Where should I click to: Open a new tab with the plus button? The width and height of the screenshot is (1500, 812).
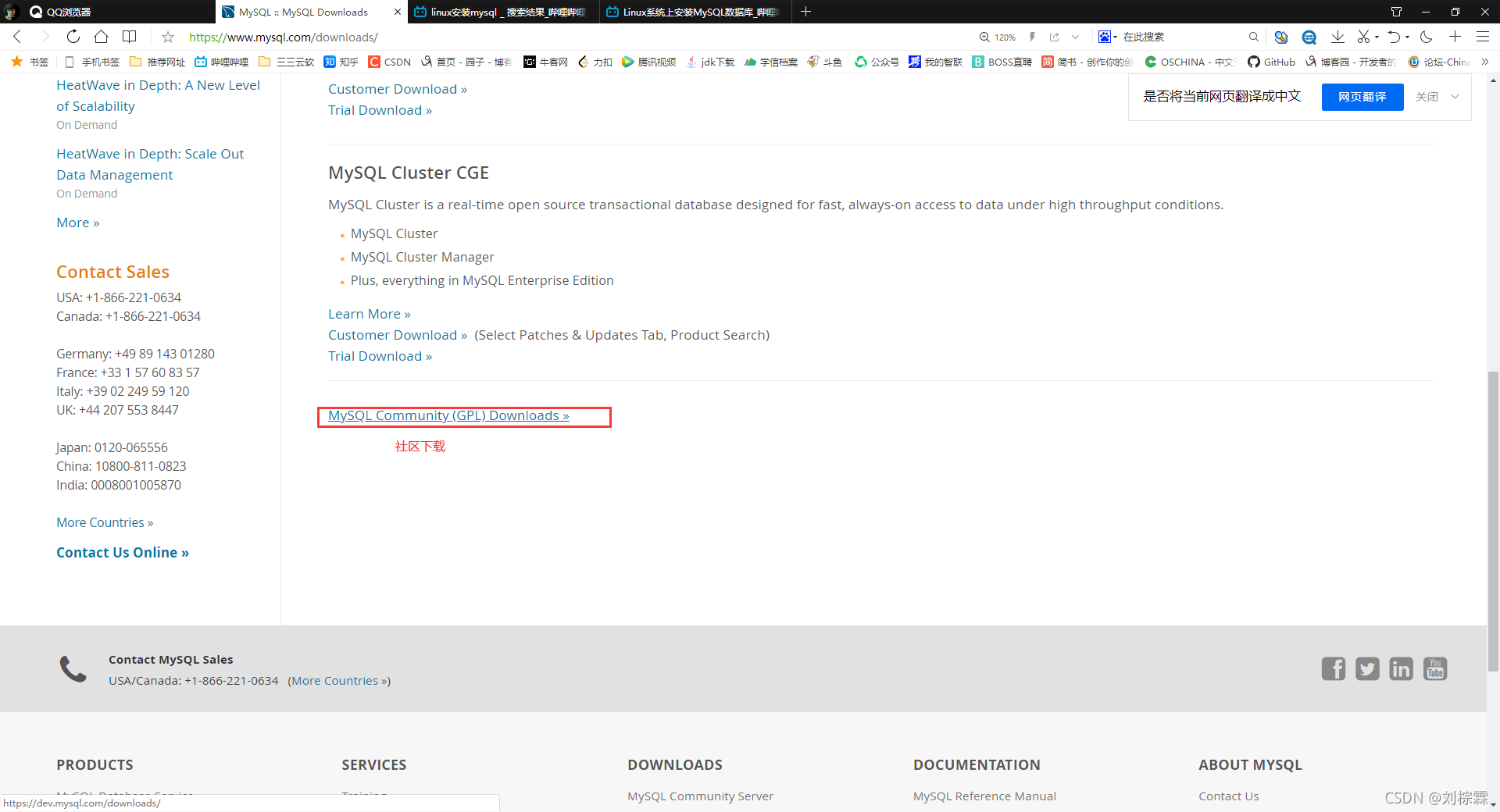click(805, 12)
